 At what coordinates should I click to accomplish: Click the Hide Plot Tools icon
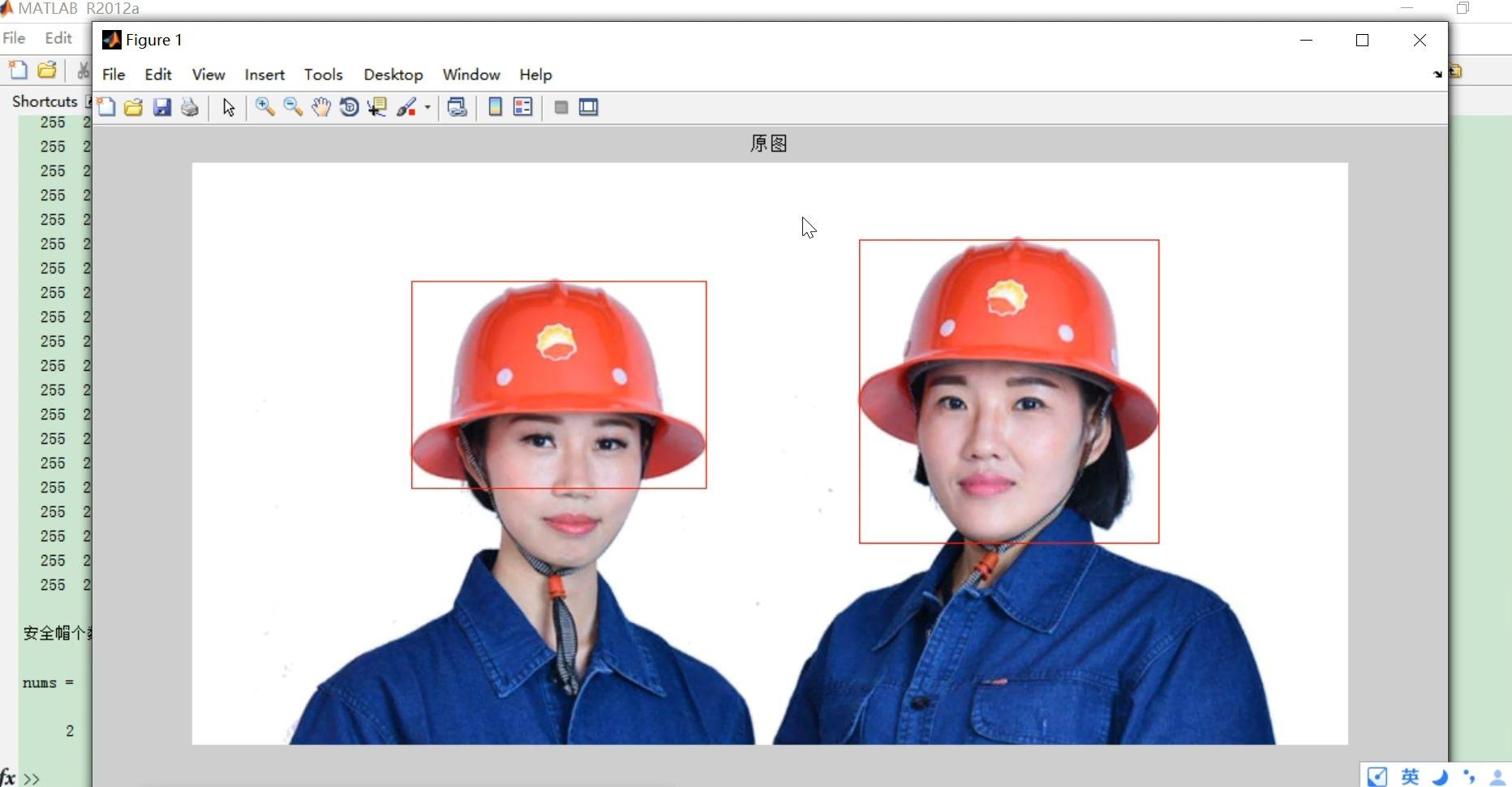point(561,107)
